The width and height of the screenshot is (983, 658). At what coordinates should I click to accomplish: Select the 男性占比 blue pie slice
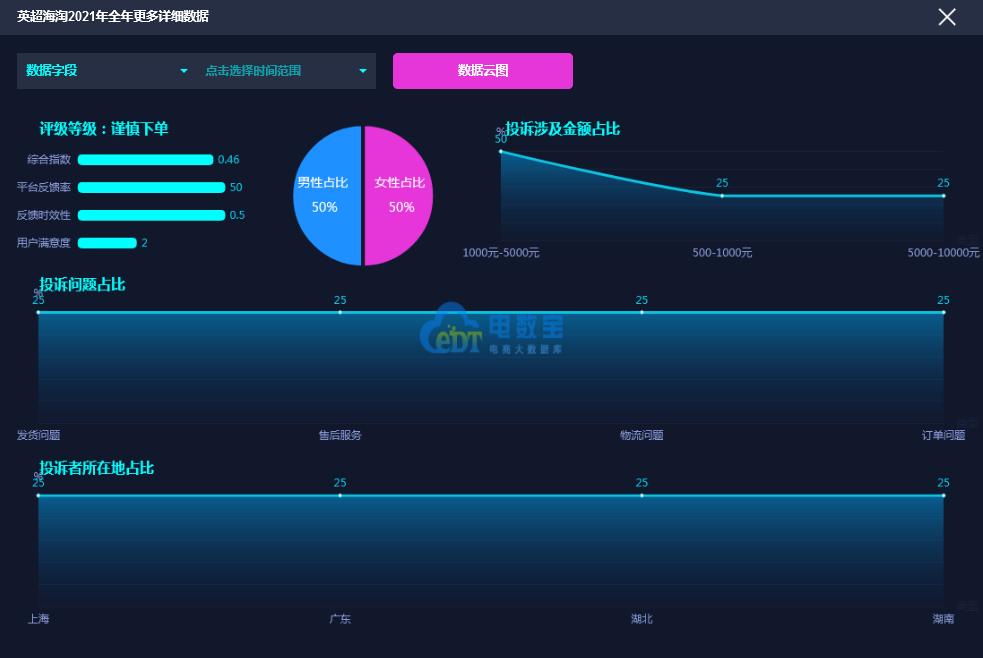pyautogui.click(x=327, y=196)
